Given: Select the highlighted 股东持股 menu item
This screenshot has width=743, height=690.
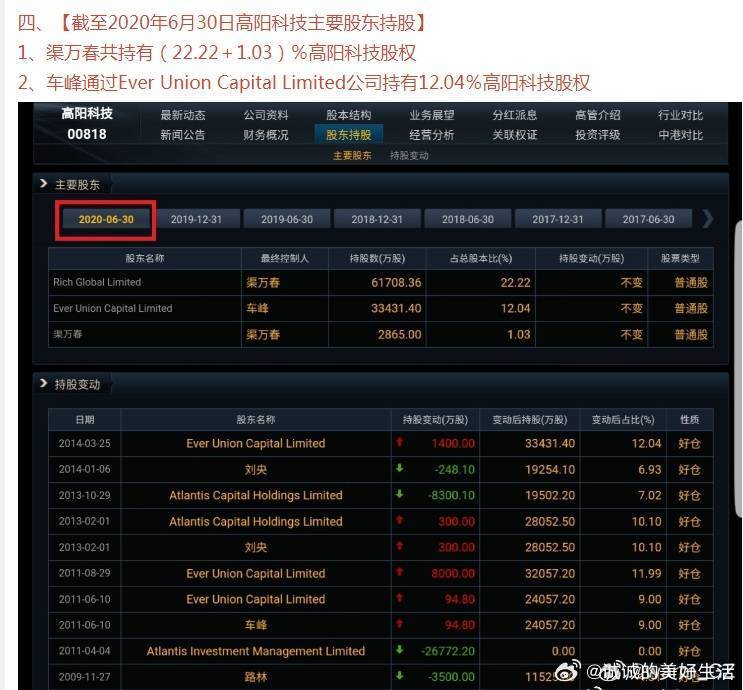Looking at the screenshot, I should [x=349, y=135].
